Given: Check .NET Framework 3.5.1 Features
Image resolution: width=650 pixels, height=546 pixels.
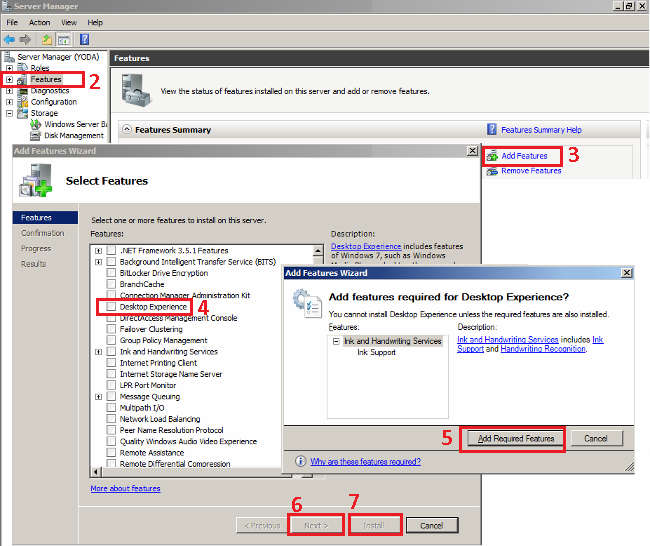Looking at the screenshot, I should click(111, 250).
